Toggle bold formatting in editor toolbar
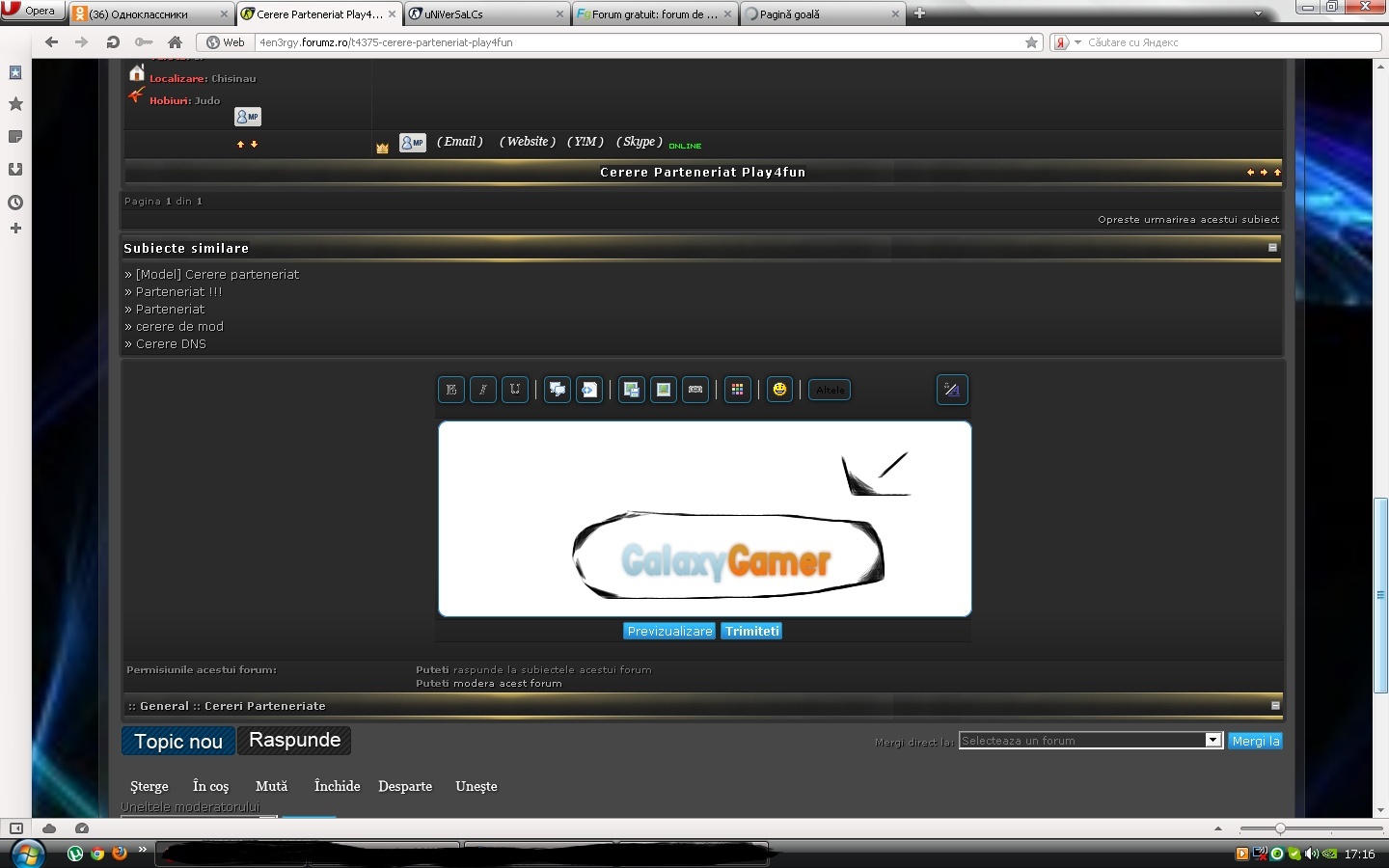 [451, 390]
